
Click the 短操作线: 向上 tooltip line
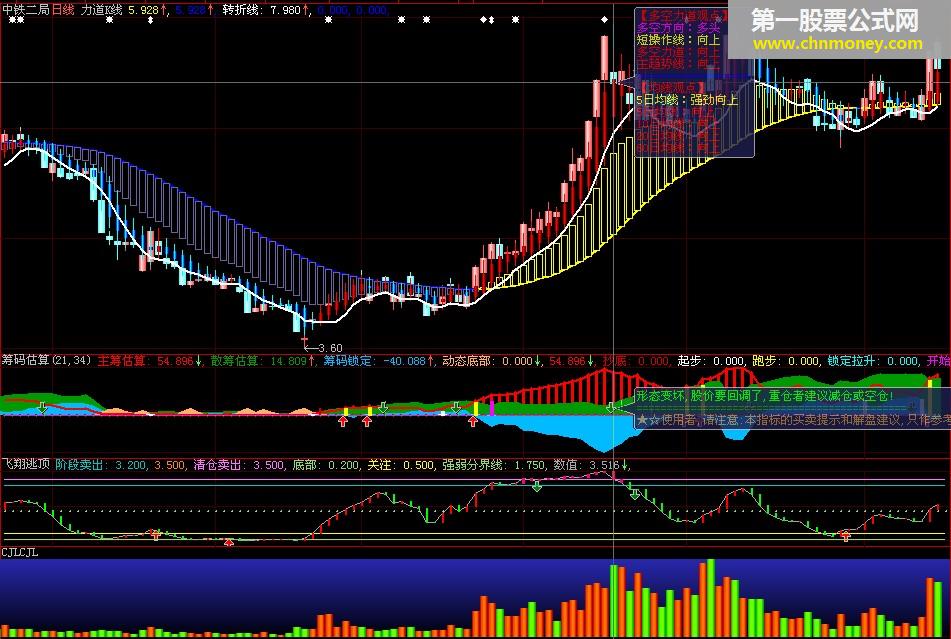(677, 40)
